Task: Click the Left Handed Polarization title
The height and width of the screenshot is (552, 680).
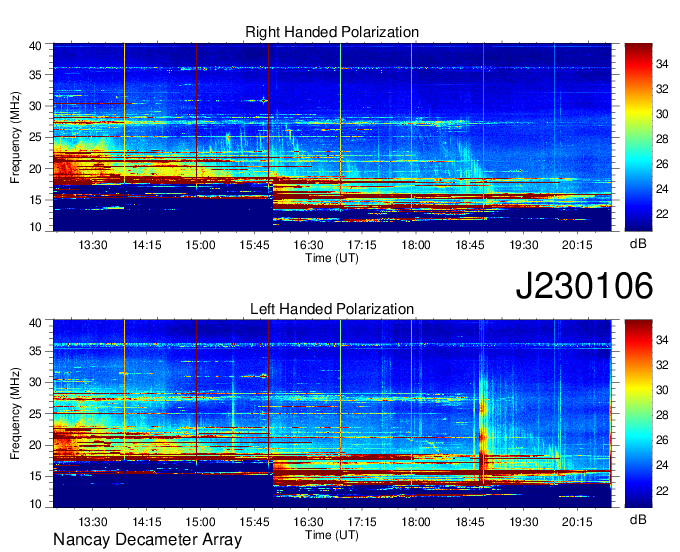Action: tap(332, 309)
